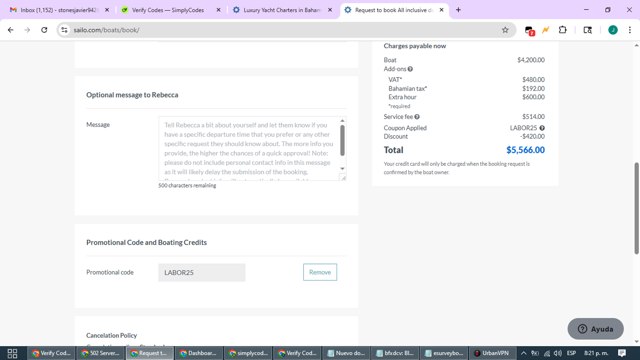Click the Bahamian tax* $192.00 amount

click(x=533, y=88)
